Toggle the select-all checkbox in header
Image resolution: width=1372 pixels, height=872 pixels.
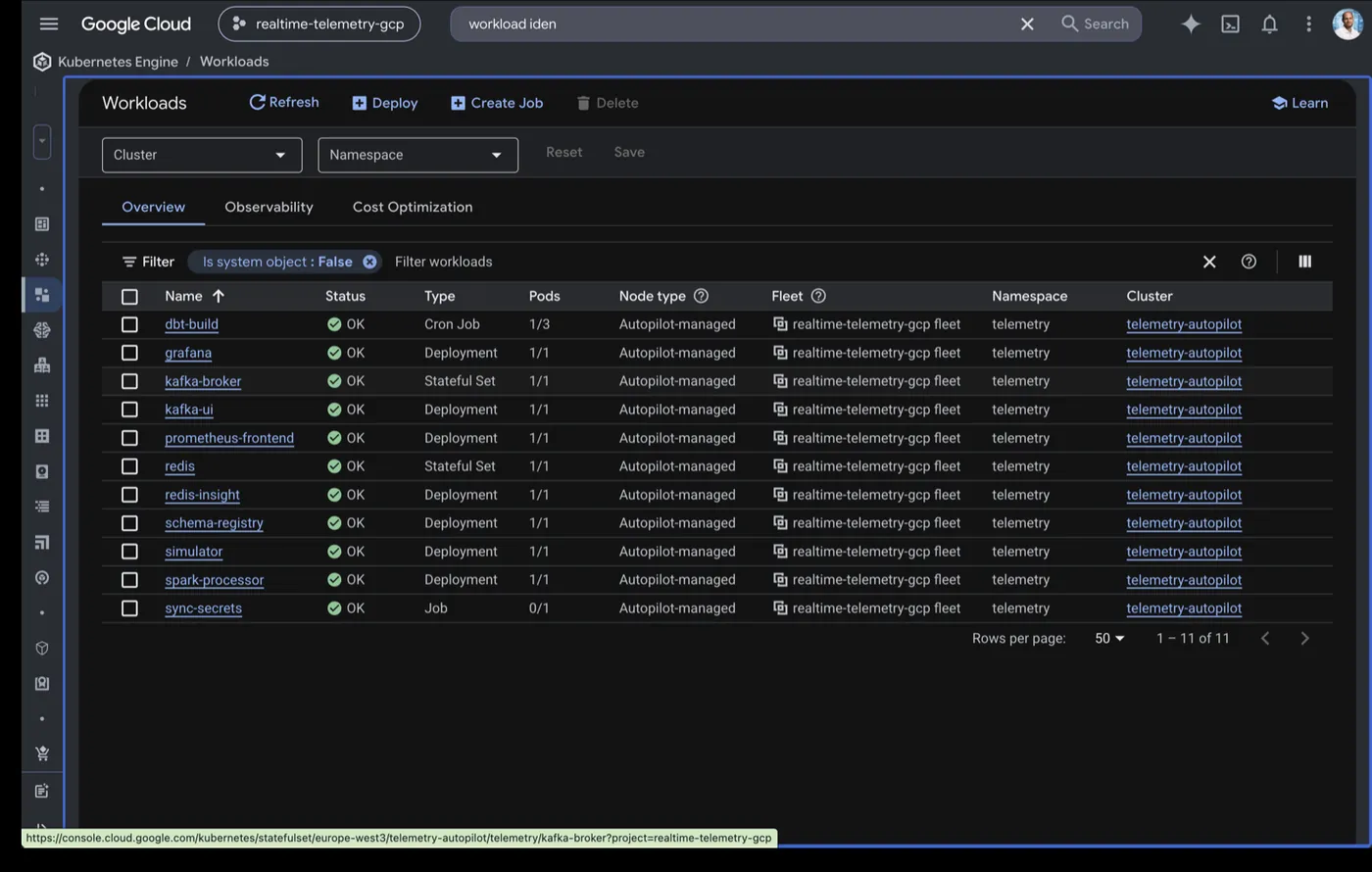coord(129,296)
